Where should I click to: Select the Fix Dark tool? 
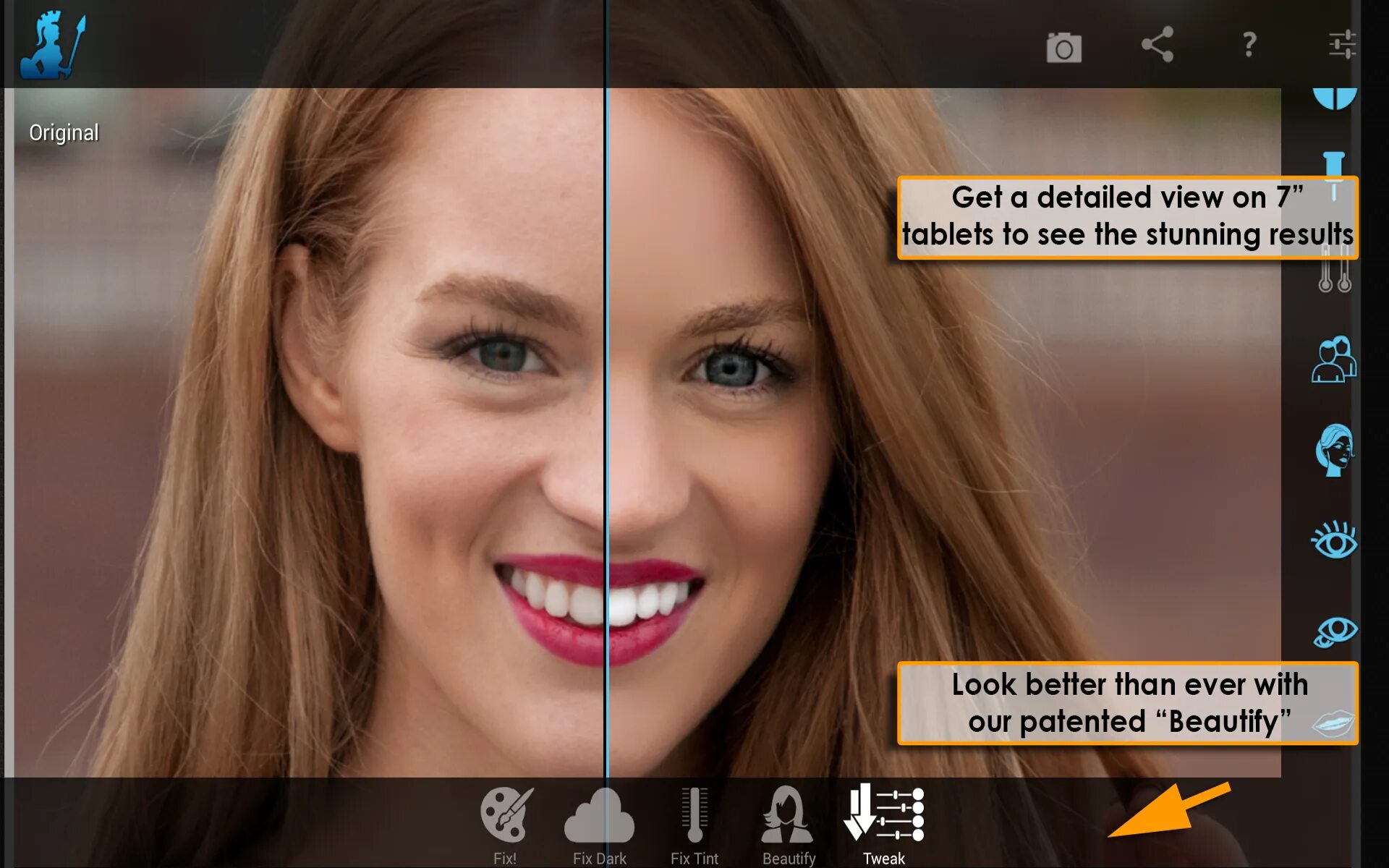pos(598,824)
